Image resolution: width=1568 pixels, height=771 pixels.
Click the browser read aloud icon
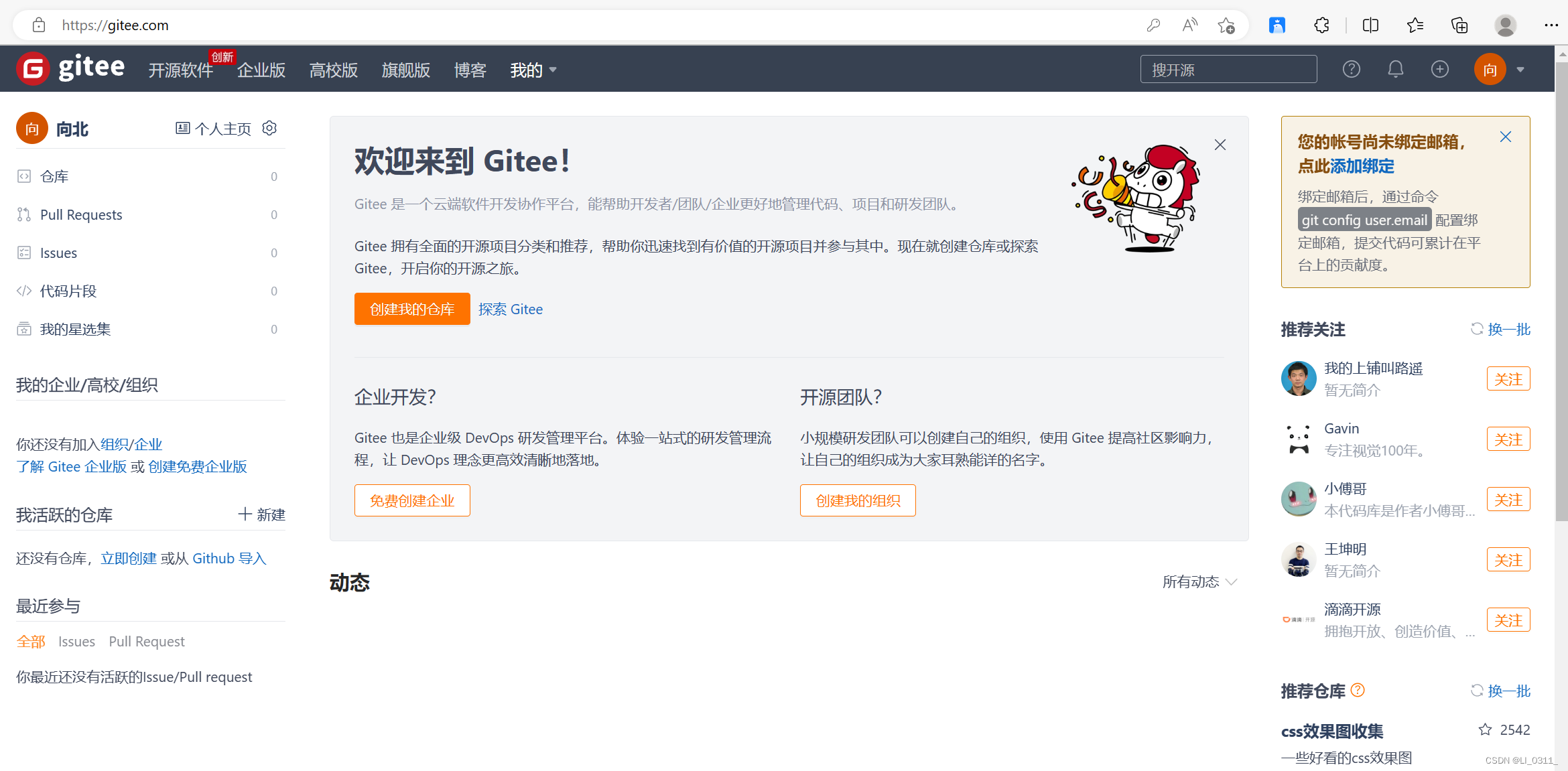(x=1190, y=25)
